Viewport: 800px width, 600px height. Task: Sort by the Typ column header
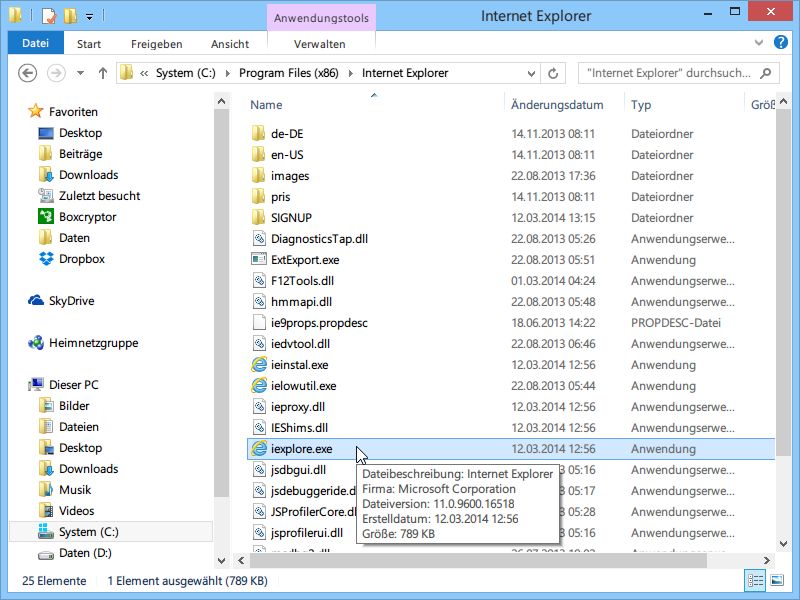641,105
